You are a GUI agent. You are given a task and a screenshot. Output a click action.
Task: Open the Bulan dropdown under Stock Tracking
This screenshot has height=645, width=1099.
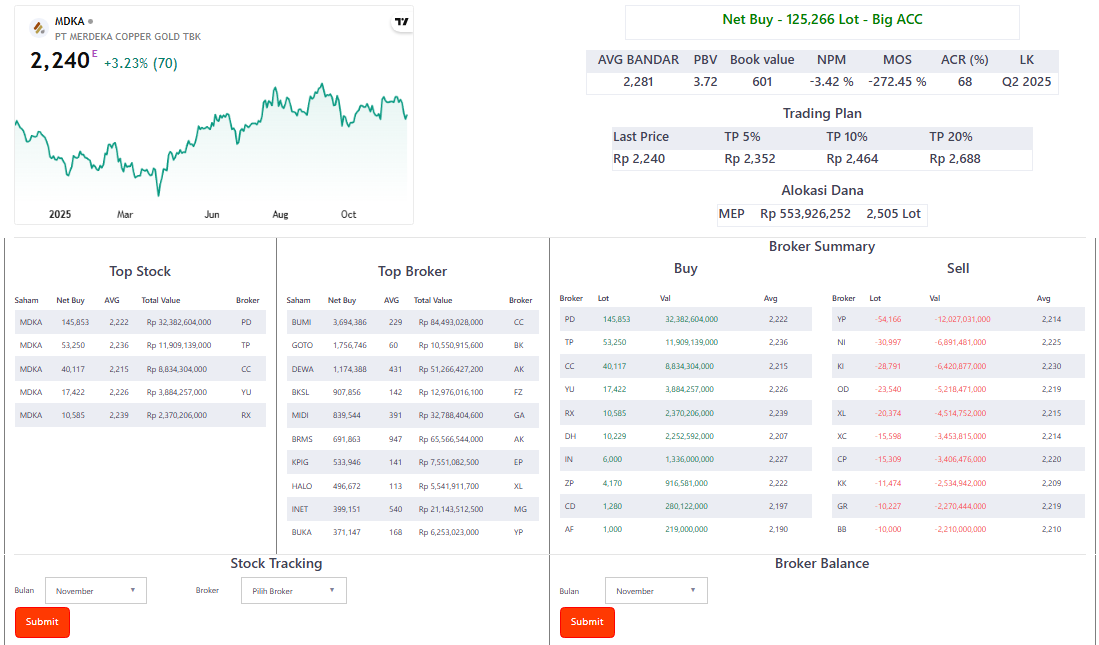click(x=96, y=591)
